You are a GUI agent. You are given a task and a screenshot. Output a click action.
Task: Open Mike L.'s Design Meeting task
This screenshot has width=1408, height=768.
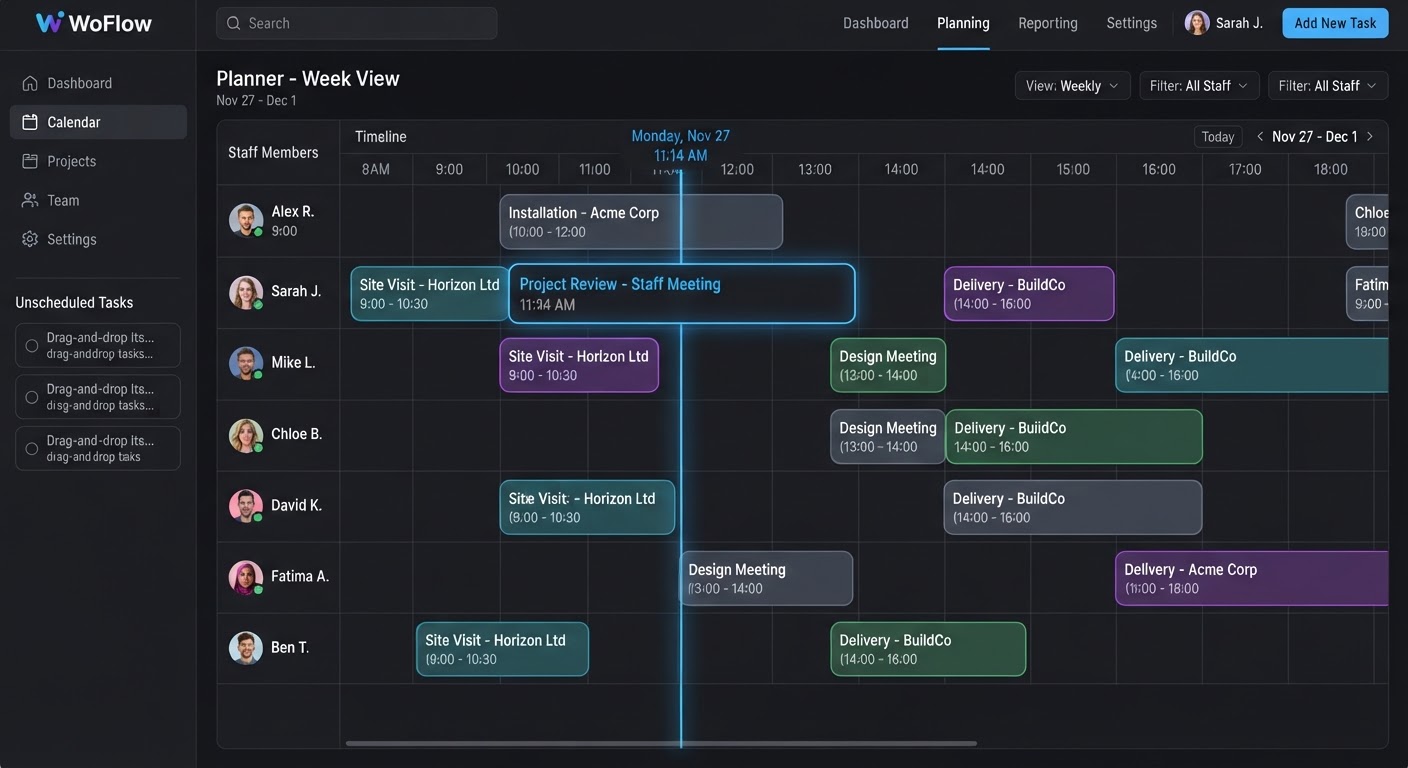(888, 365)
